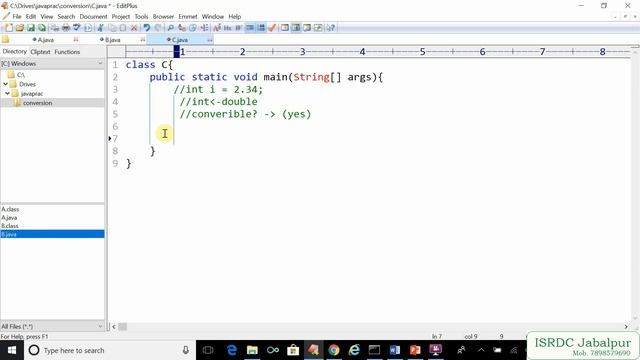640x360 pixels.
Task: Close the C.java tab with its X
Action: [x=210, y=40]
